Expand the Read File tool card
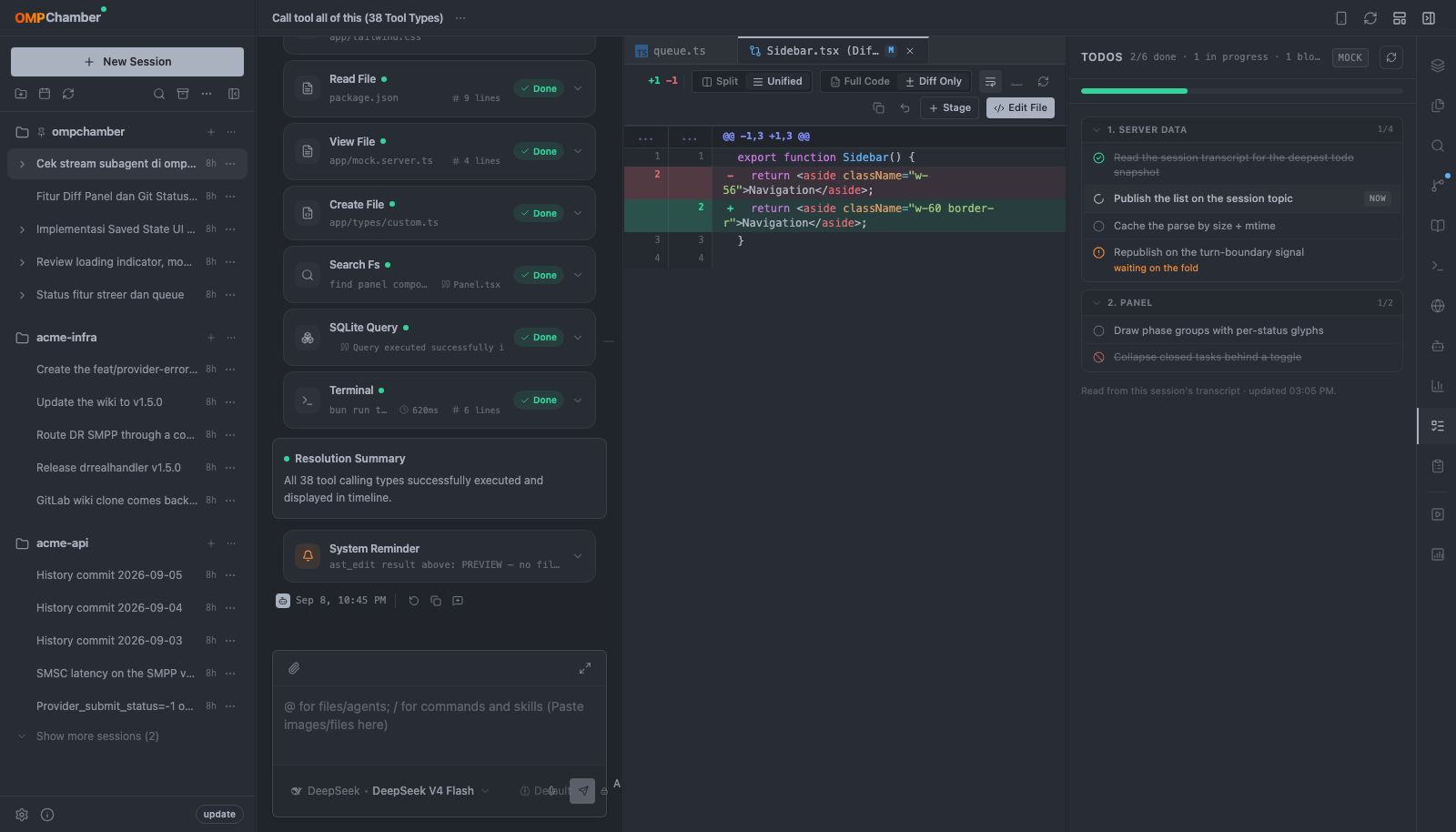 coord(578,88)
